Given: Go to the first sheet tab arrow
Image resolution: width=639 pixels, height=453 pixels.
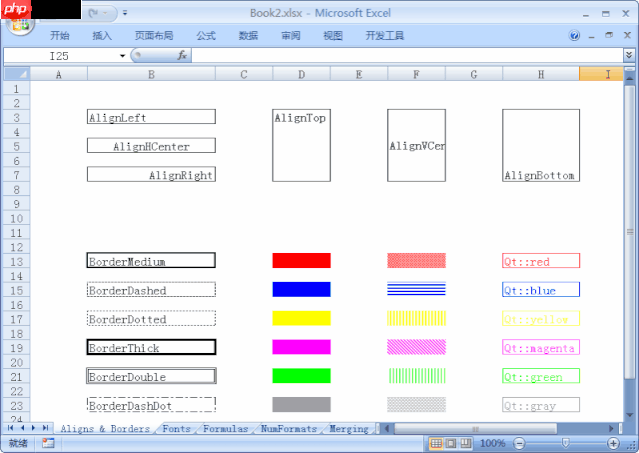Looking at the screenshot, I should tap(11, 428).
